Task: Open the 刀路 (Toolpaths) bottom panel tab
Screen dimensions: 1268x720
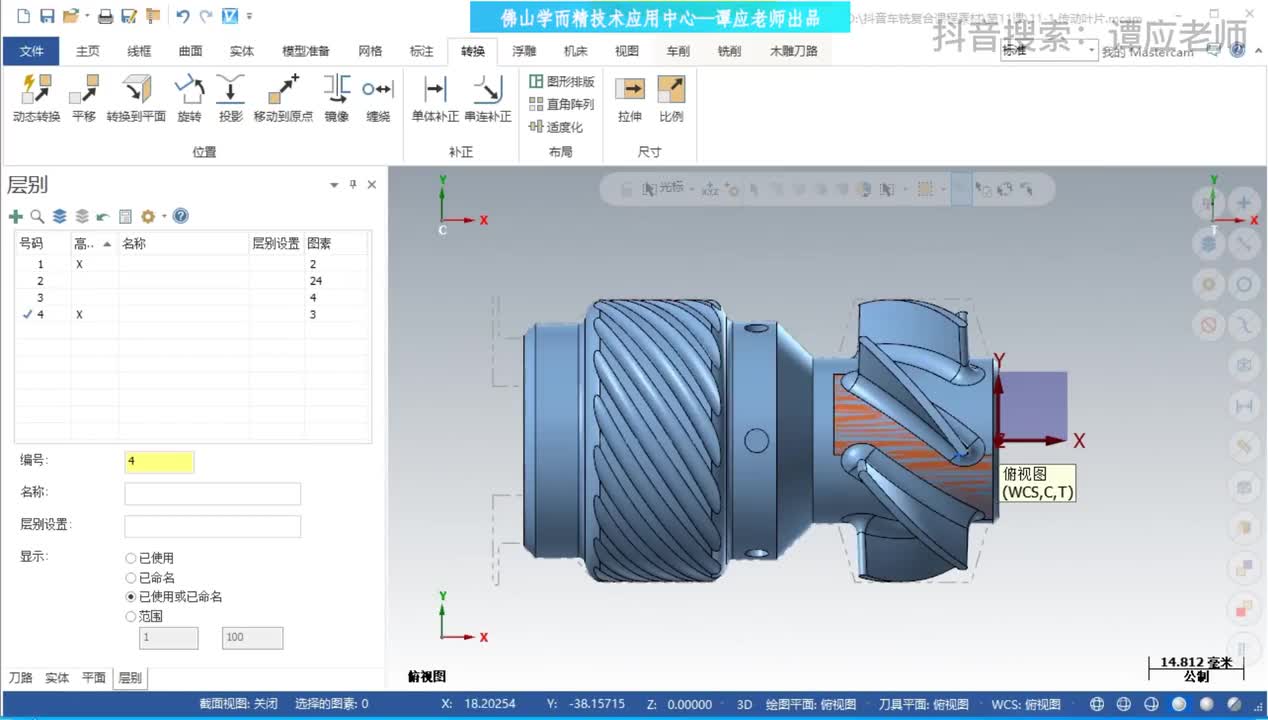Action: pos(20,678)
